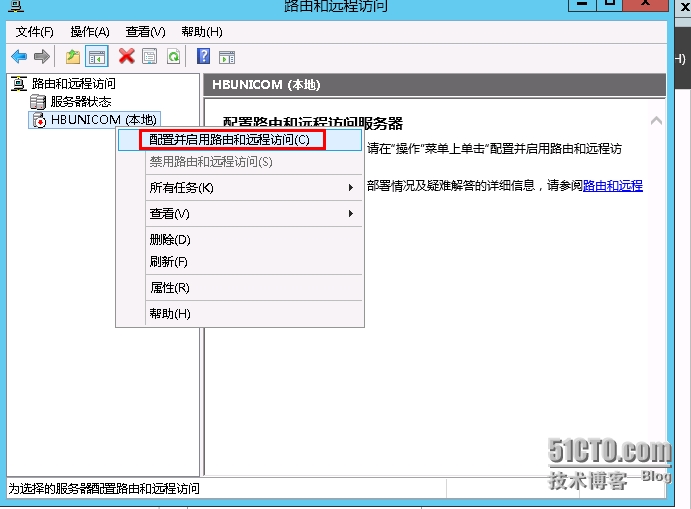Open the 操作(A) menu
Viewport: 691px width, 509px height.
(90, 32)
